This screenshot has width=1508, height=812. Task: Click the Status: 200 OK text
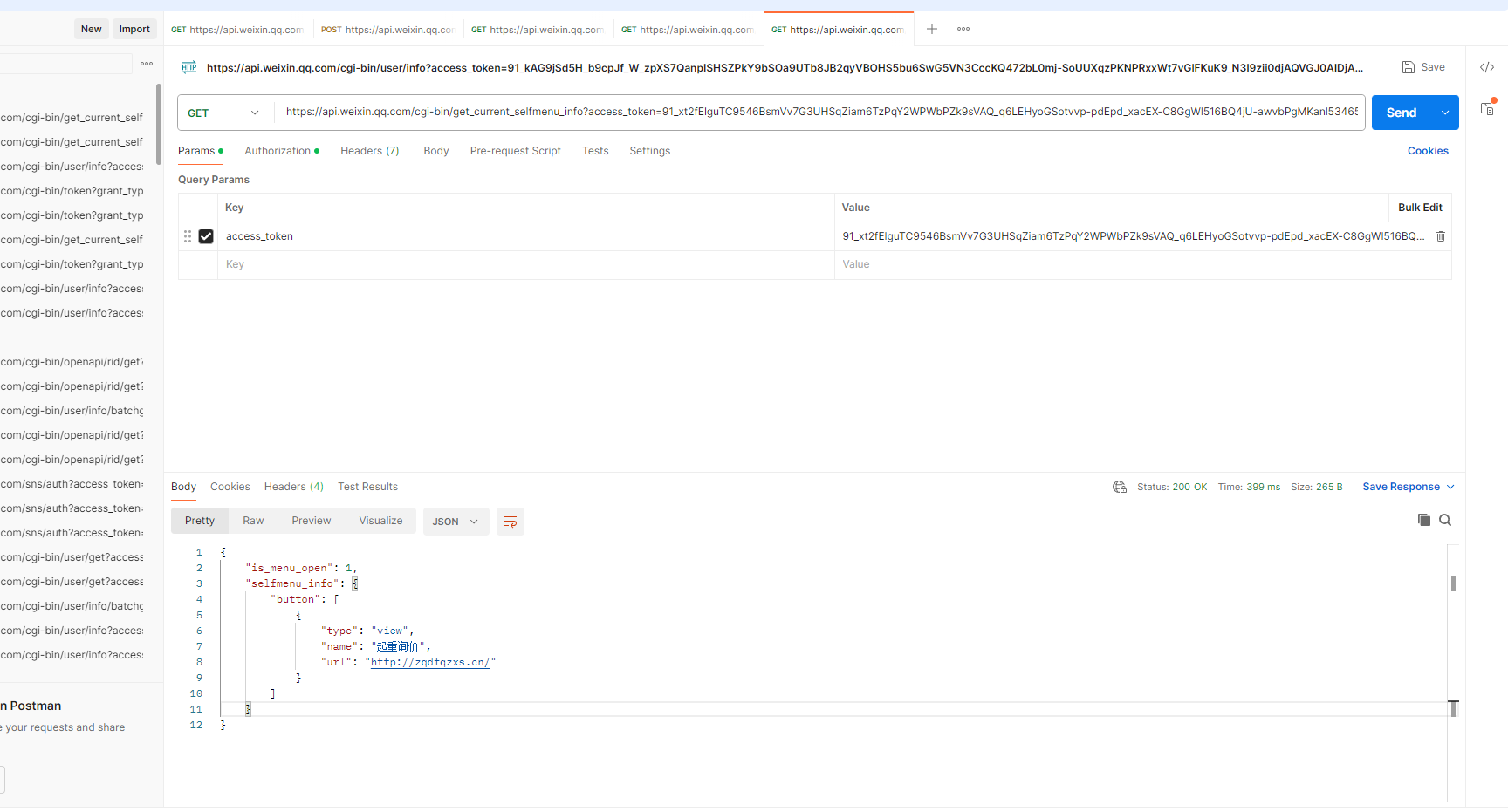[x=1172, y=487]
